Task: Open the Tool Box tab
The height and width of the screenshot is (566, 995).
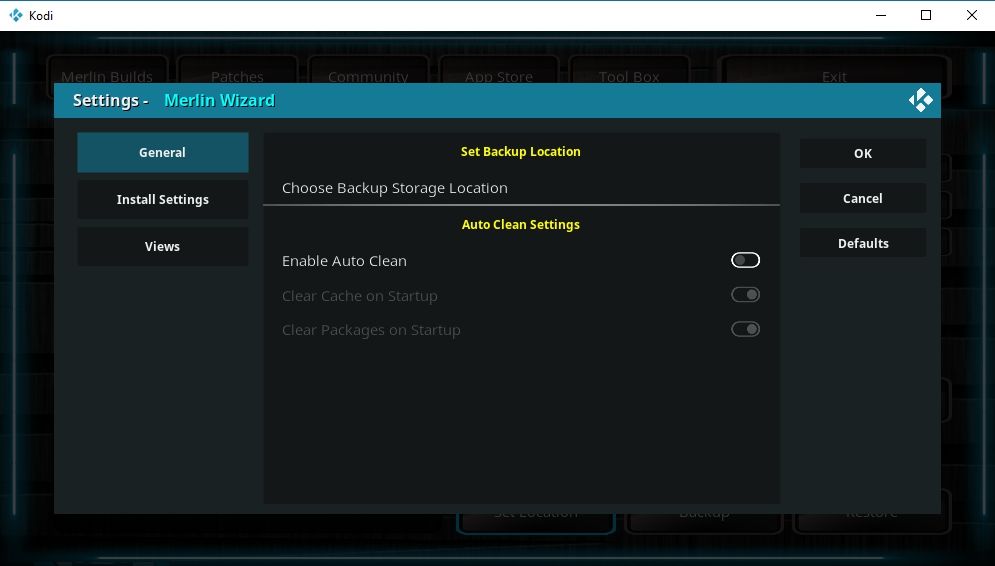Action: [629, 75]
